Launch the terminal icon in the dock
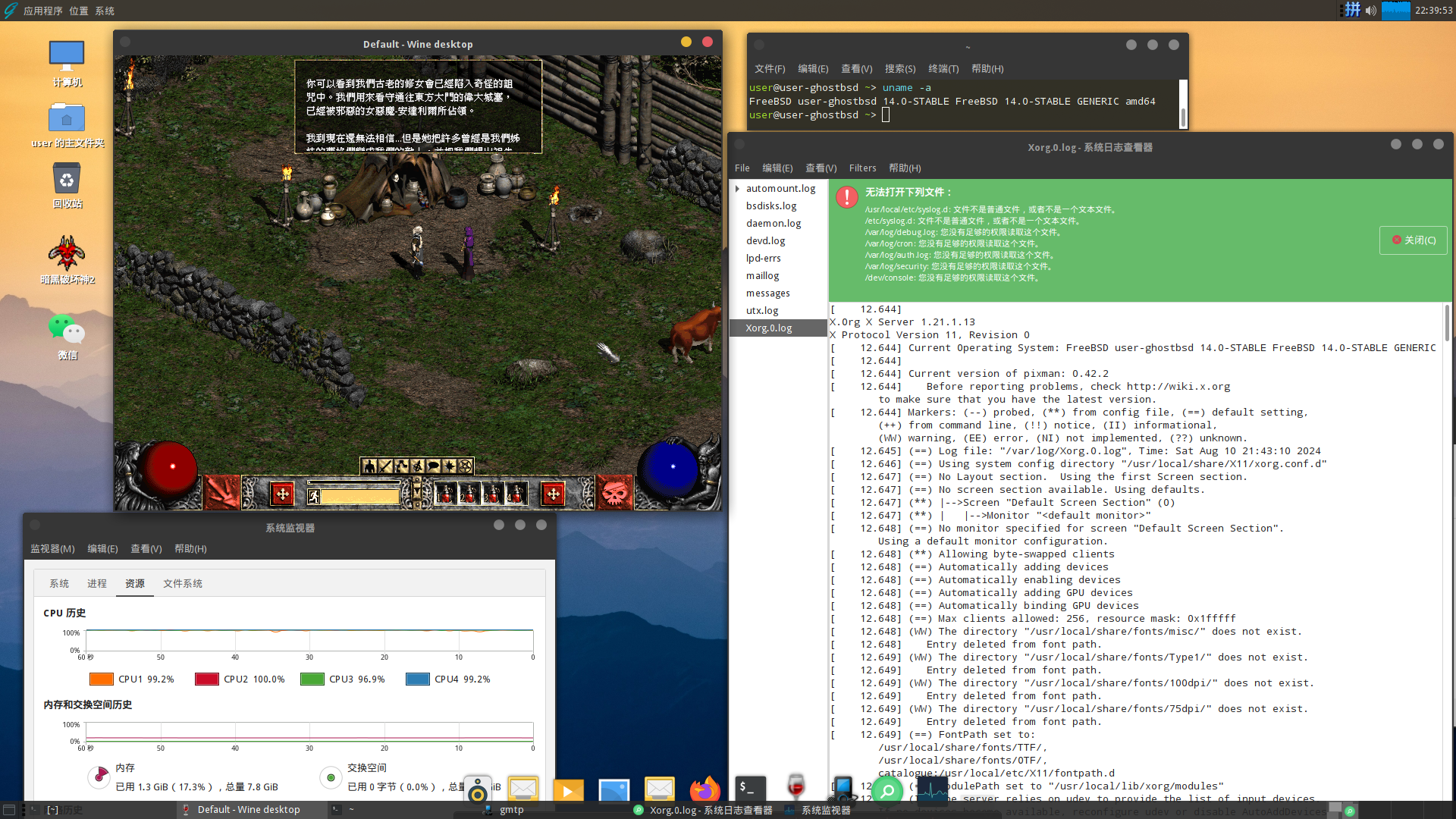Screen dimensions: 1456x819 tap(749, 789)
